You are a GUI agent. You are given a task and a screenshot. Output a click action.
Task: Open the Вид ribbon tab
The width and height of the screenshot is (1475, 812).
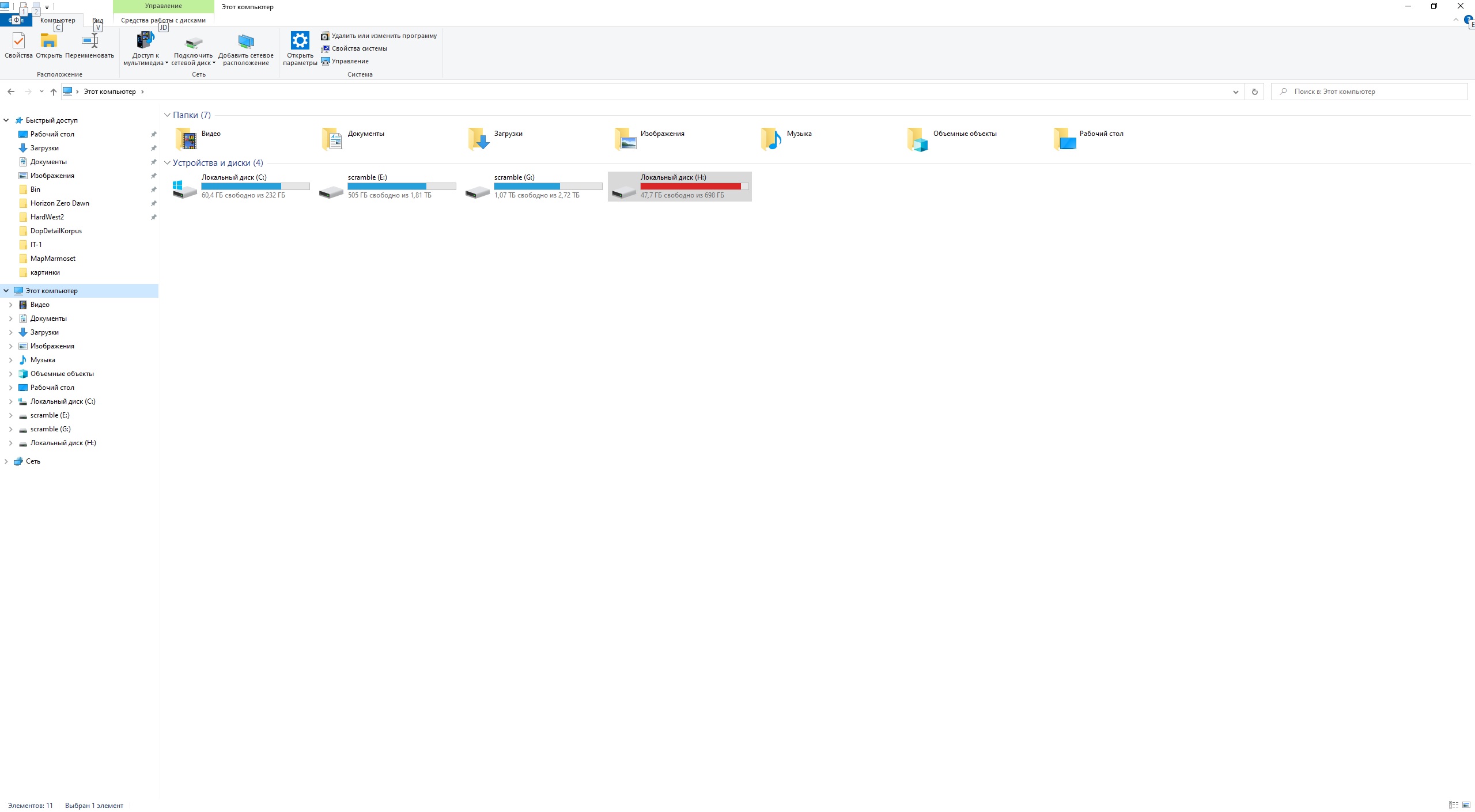point(97,20)
